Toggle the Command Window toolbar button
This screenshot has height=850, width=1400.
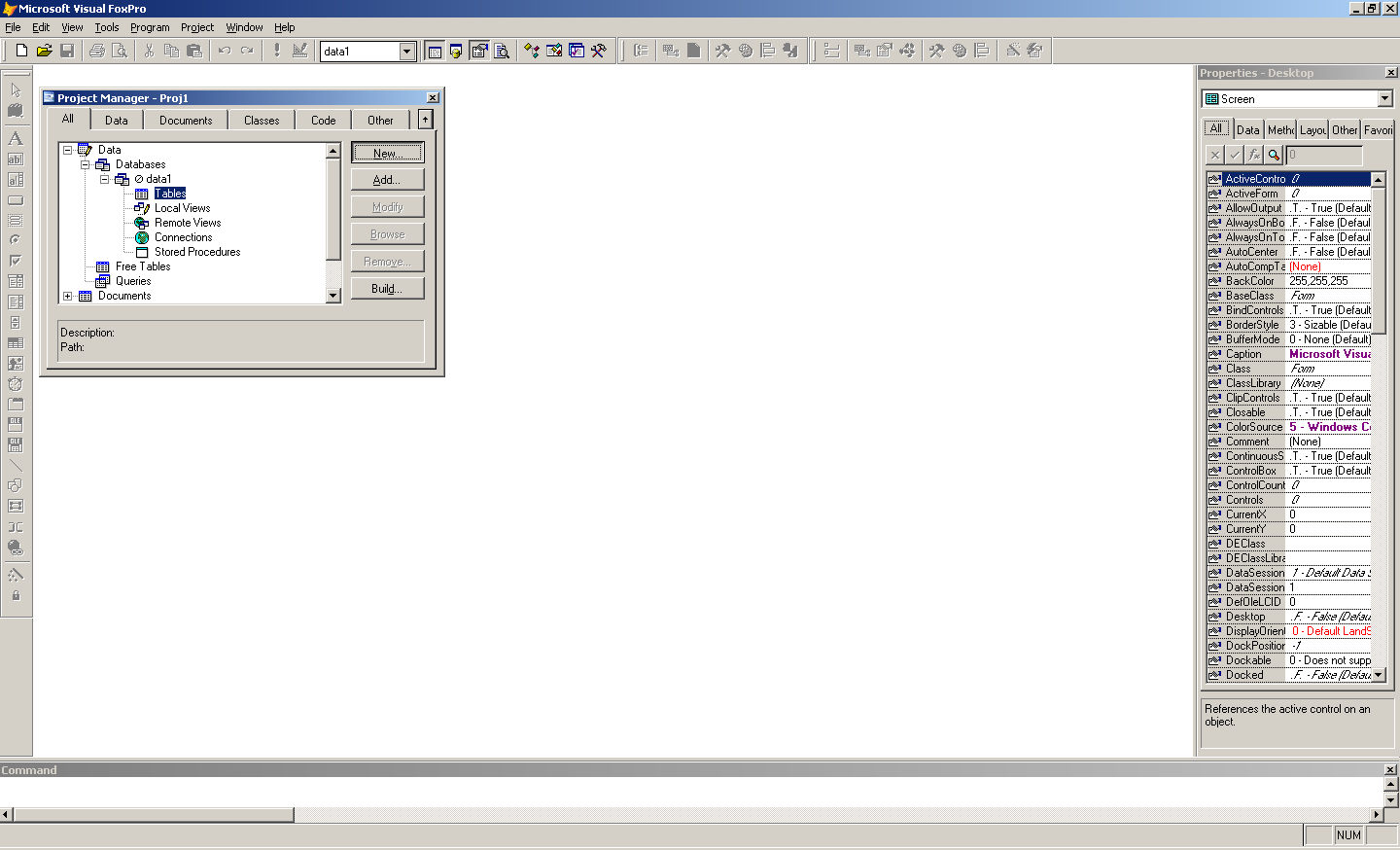[435, 51]
